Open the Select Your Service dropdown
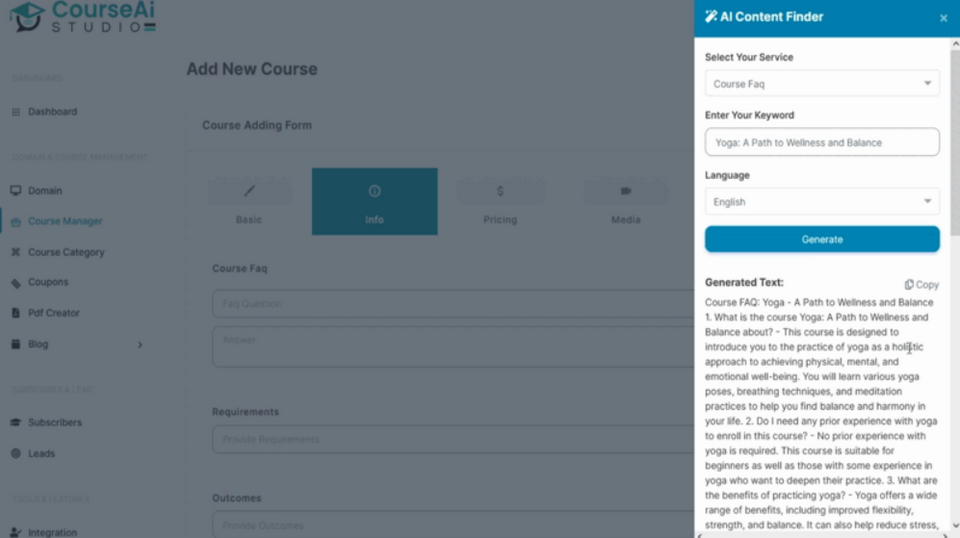This screenshot has width=960, height=538. point(822,84)
